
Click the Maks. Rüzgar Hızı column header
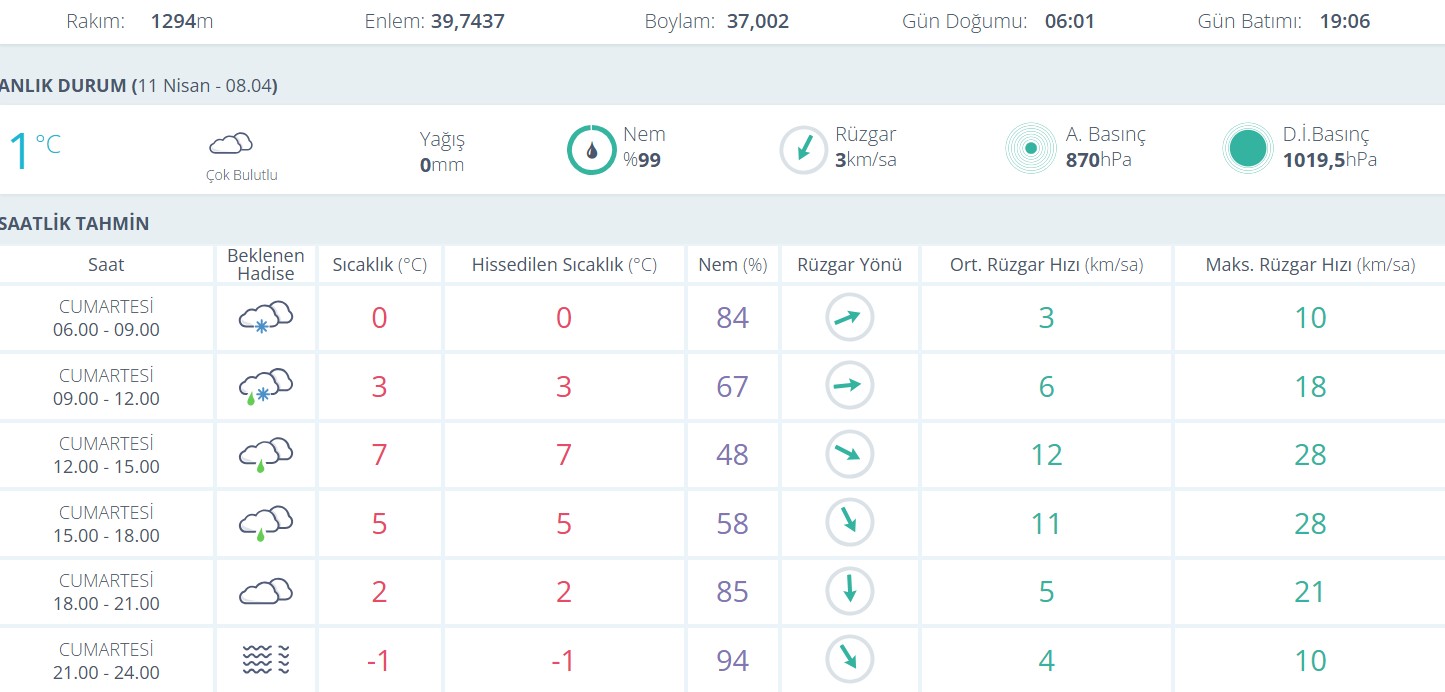pos(1310,265)
